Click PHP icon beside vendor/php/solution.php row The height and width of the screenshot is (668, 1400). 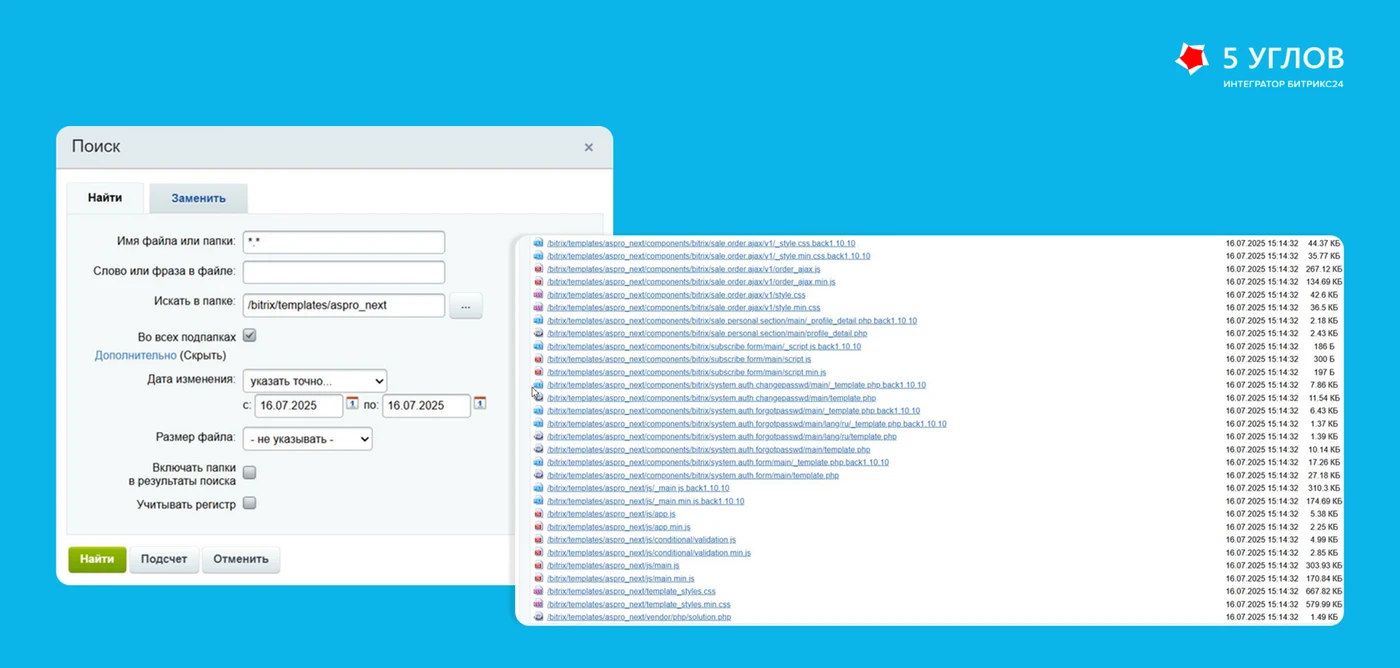click(538, 617)
